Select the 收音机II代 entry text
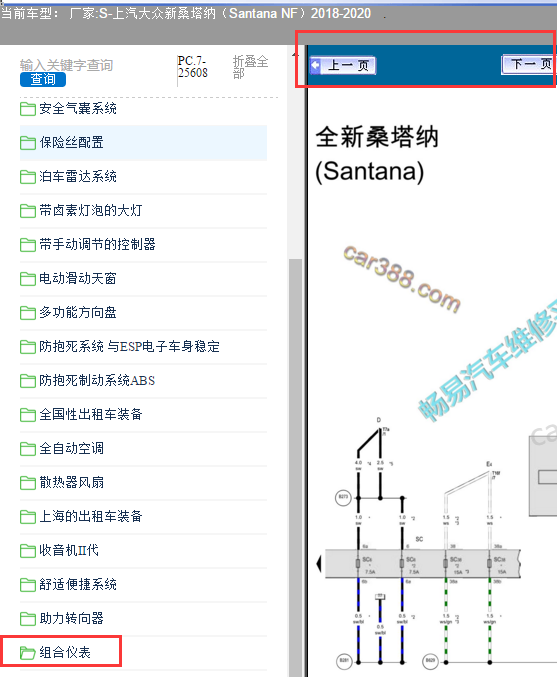 [x=69, y=550]
